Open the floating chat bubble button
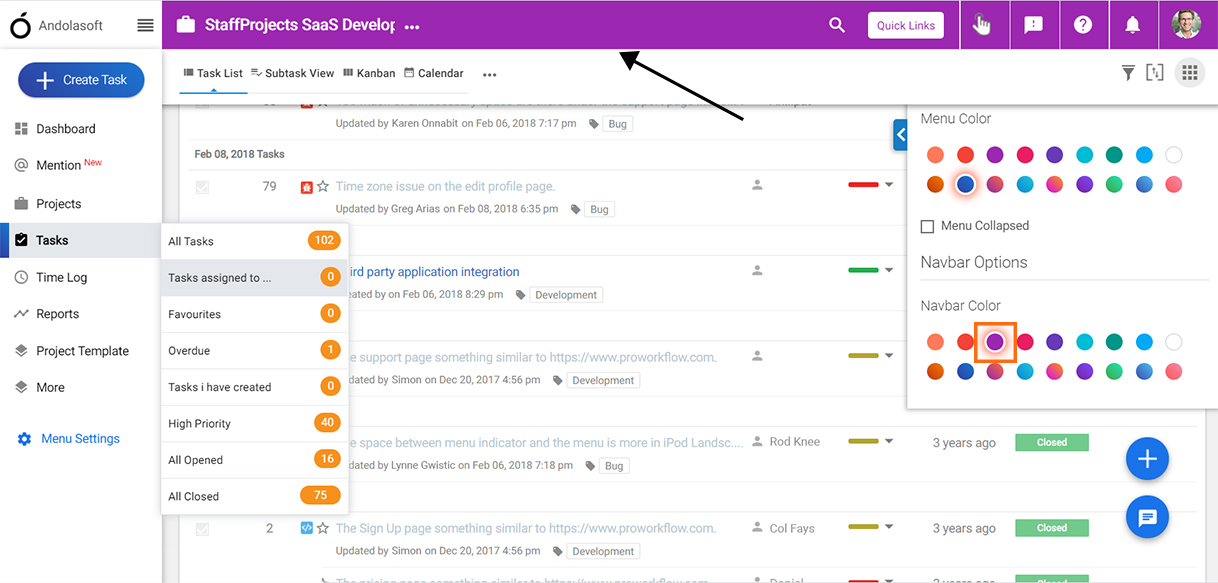1218x583 pixels. click(x=1147, y=517)
